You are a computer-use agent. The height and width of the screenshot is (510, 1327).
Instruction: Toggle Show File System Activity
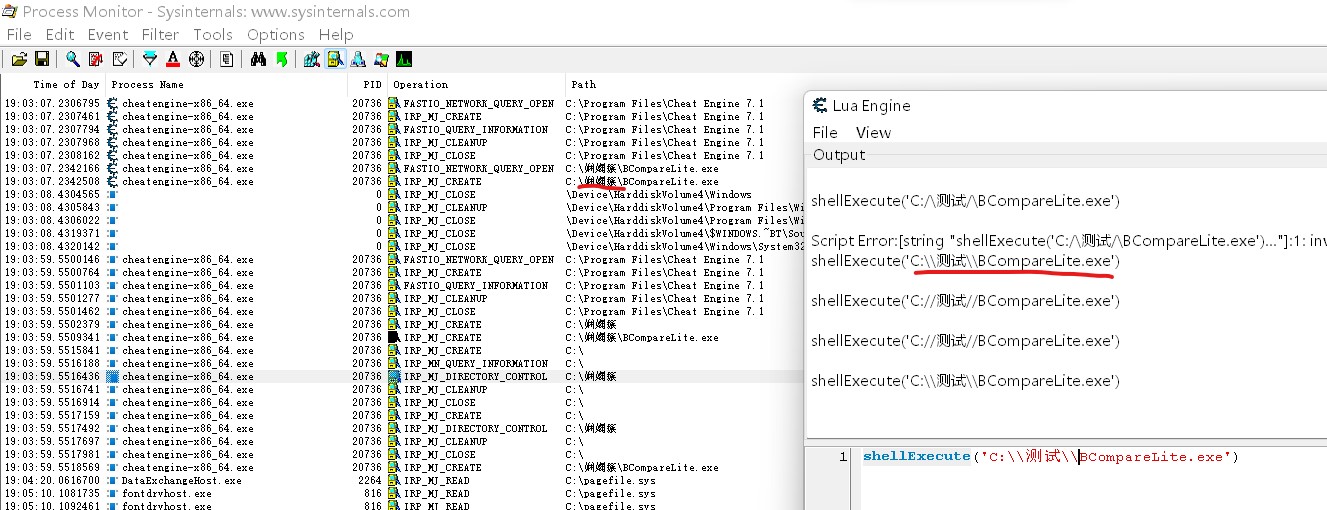click(x=334, y=59)
